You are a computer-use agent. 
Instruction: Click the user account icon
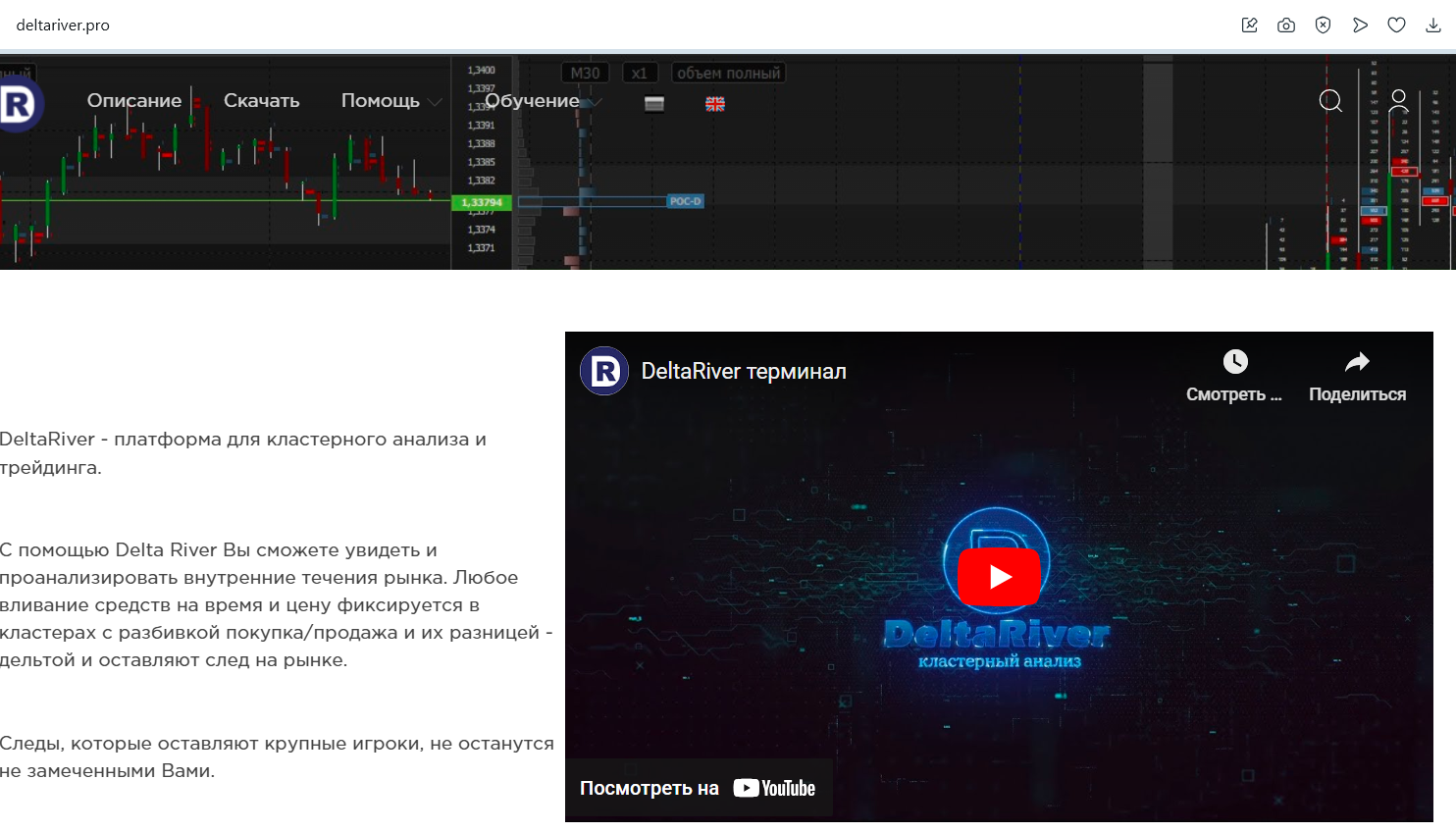pos(1399,101)
